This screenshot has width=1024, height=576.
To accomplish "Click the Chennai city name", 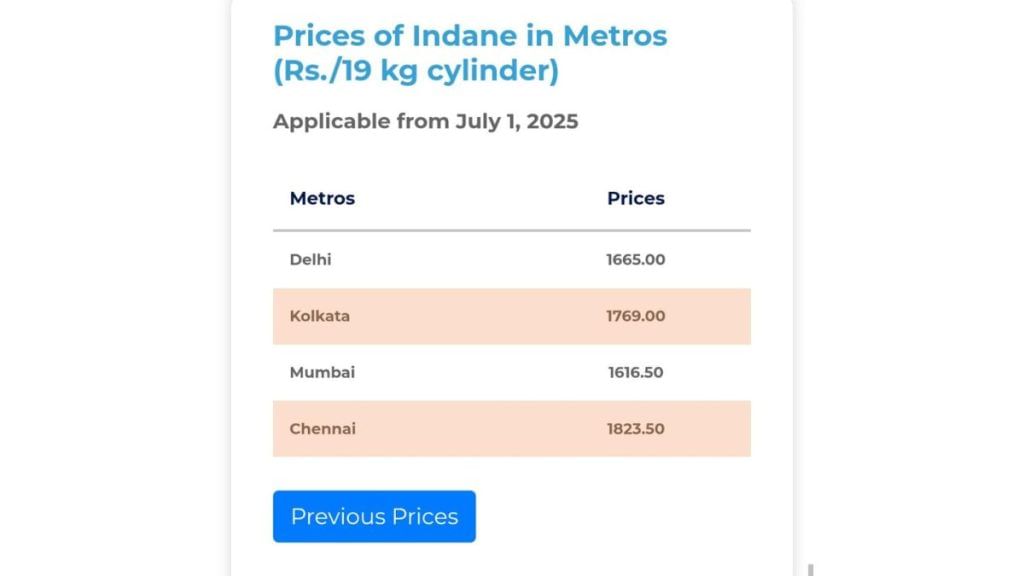I will (323, 428).
